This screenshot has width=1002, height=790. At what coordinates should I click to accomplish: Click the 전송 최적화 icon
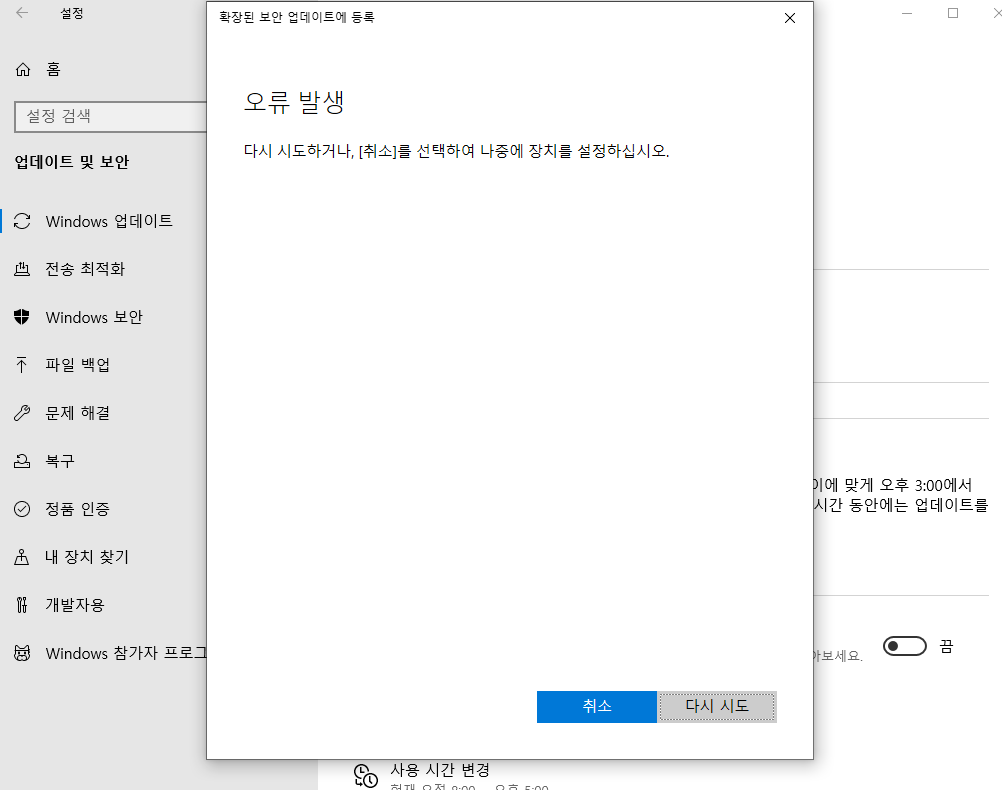click(22, 269)
